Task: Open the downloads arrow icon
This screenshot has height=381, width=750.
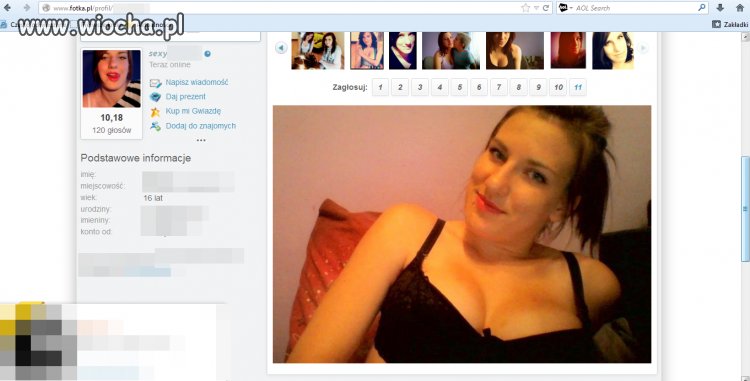Action: (720, 8)
